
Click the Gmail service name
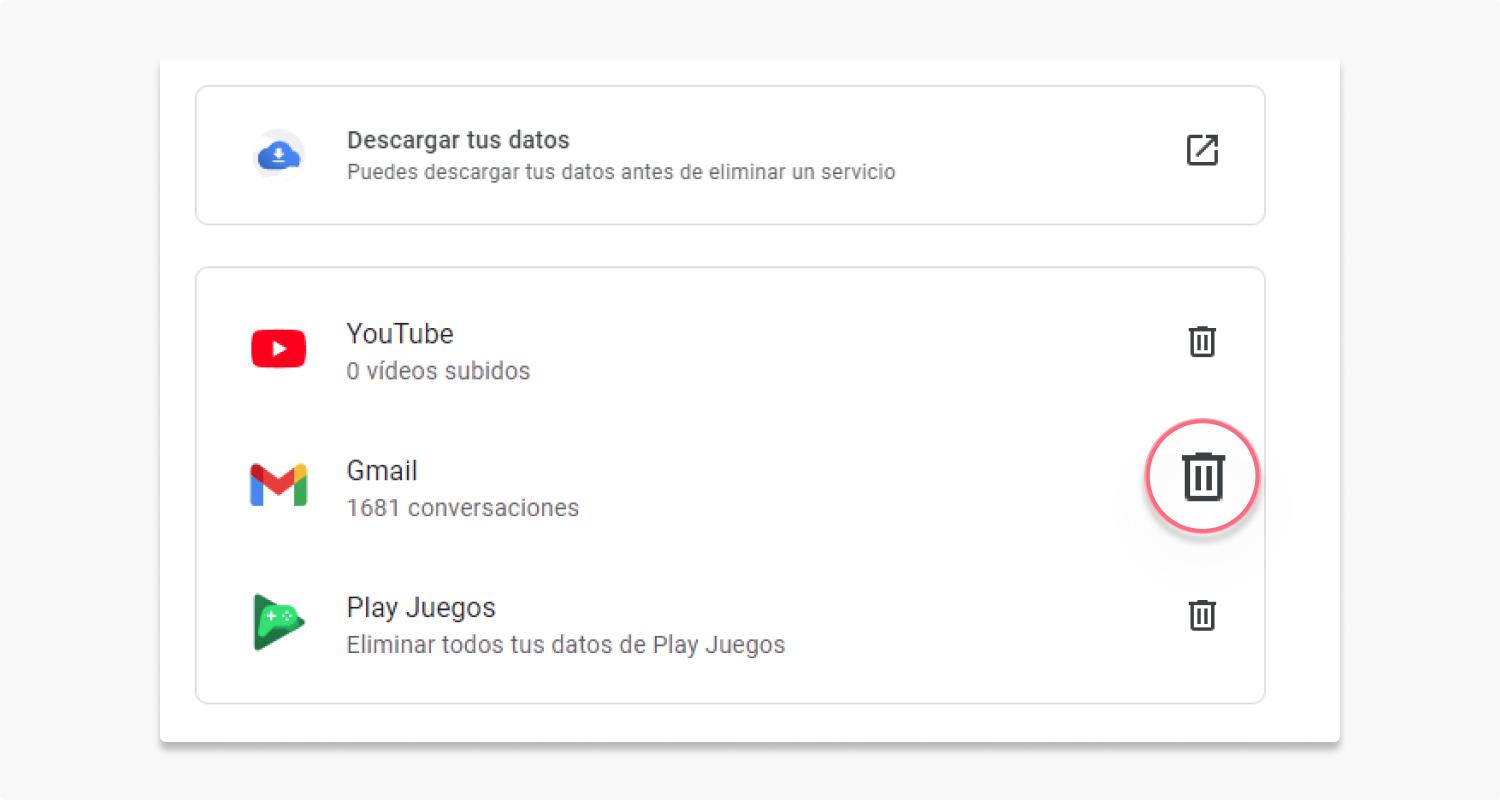click(382, 470)
